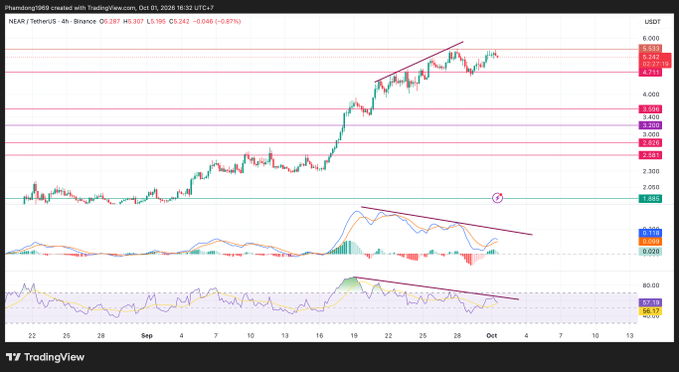Select the rising purple trendline on price candles

pyautogui.click(x=419, y=62)
